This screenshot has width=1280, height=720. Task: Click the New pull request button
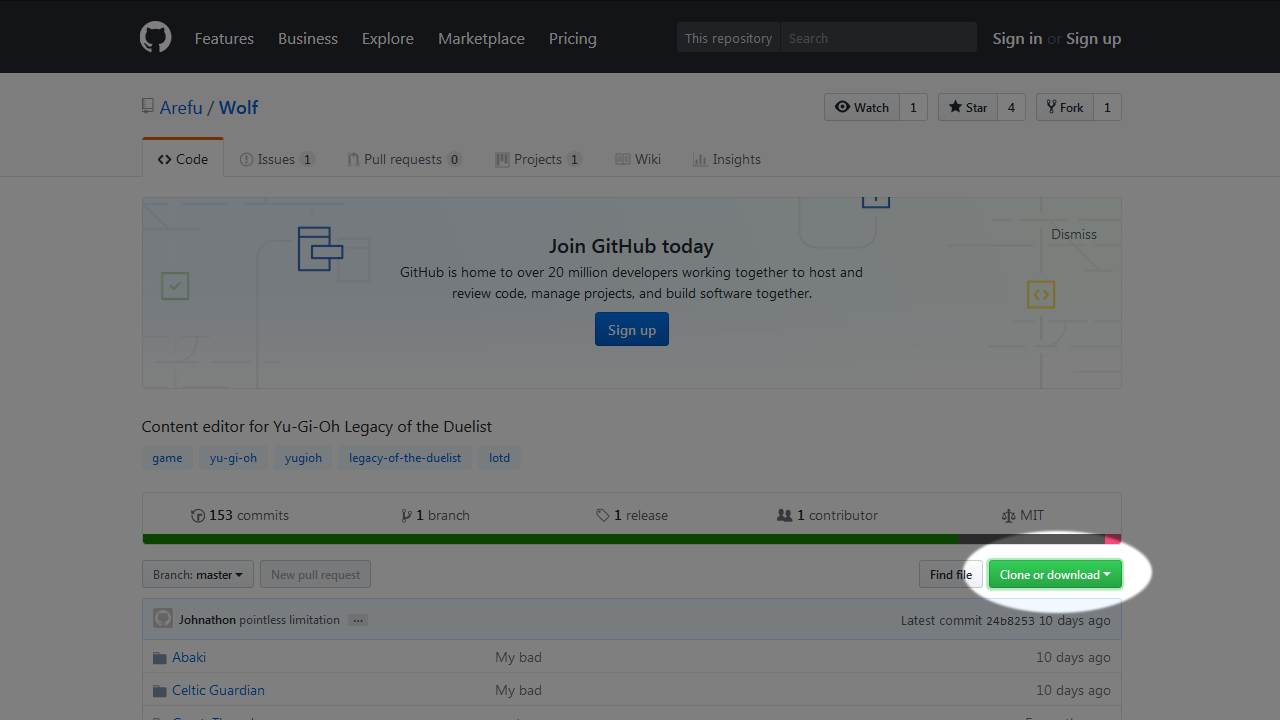[x=315, y=575]
